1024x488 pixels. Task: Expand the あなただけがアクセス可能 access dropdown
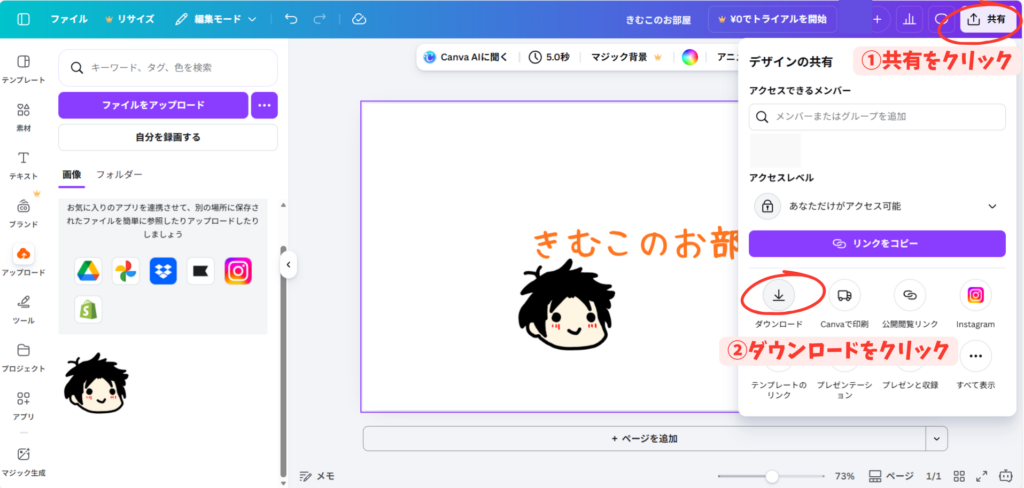tap(877, 206)
